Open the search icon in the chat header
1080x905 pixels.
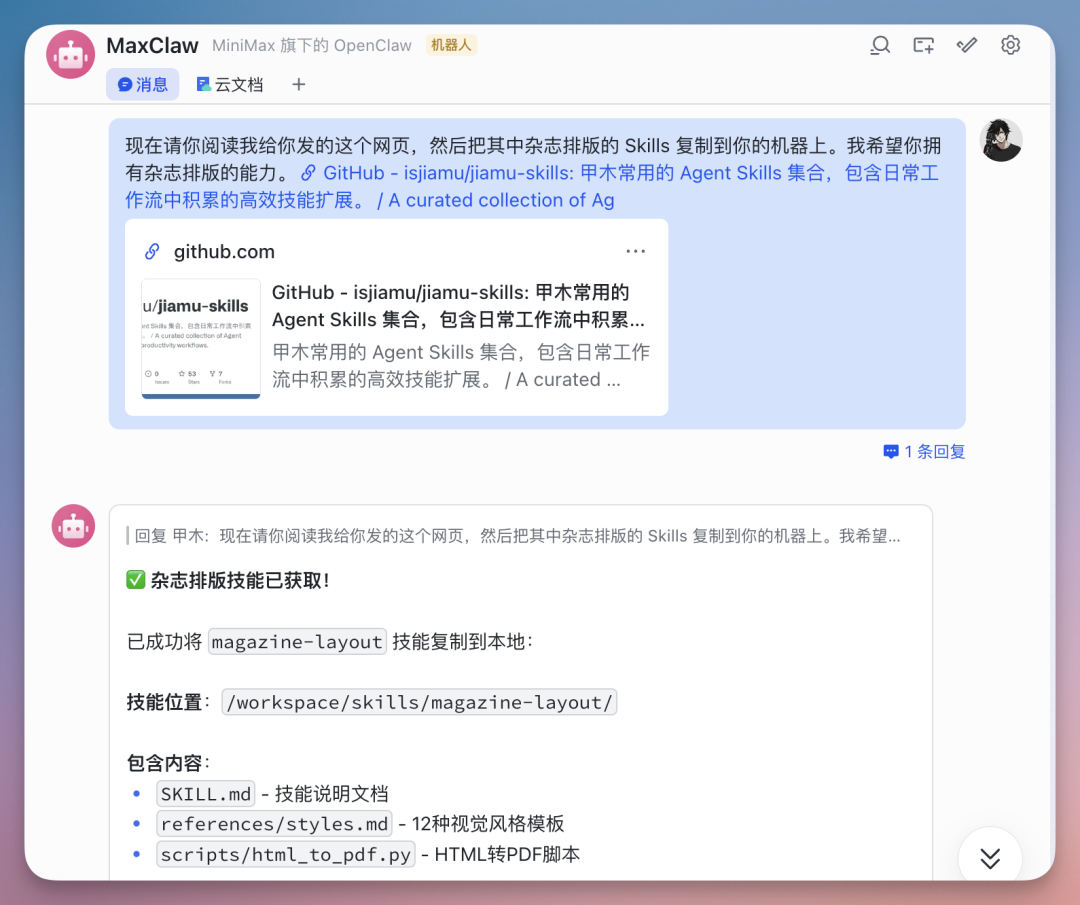(880, 45)
